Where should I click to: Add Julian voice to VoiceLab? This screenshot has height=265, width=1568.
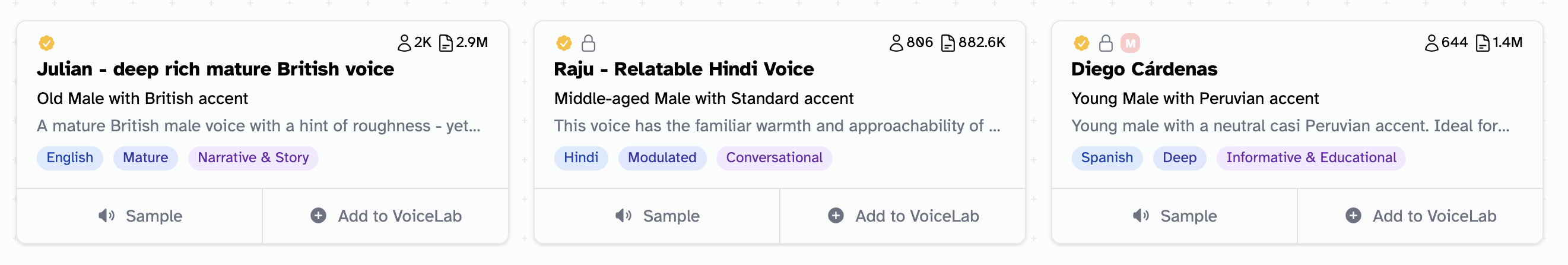[x=386, y=216]
